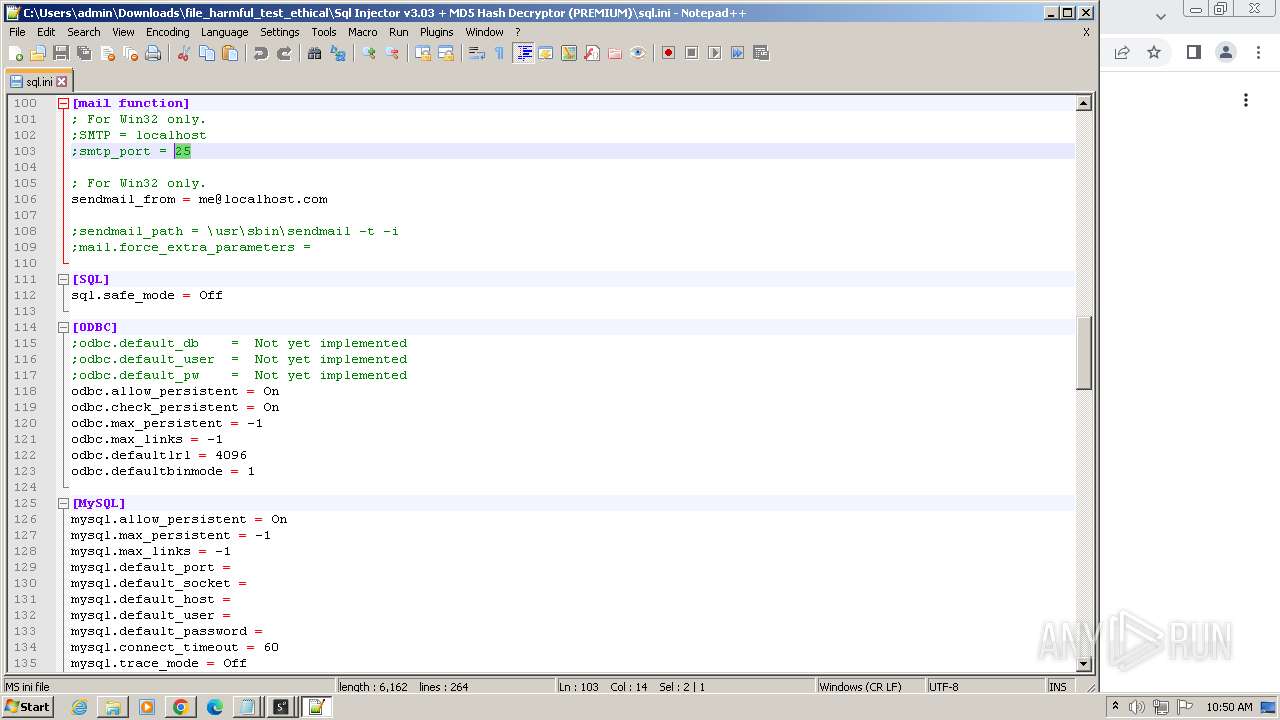Click the Notepad++ taskbar button
The height and width of the screenshot is (720, 1280).
point(316,707)
